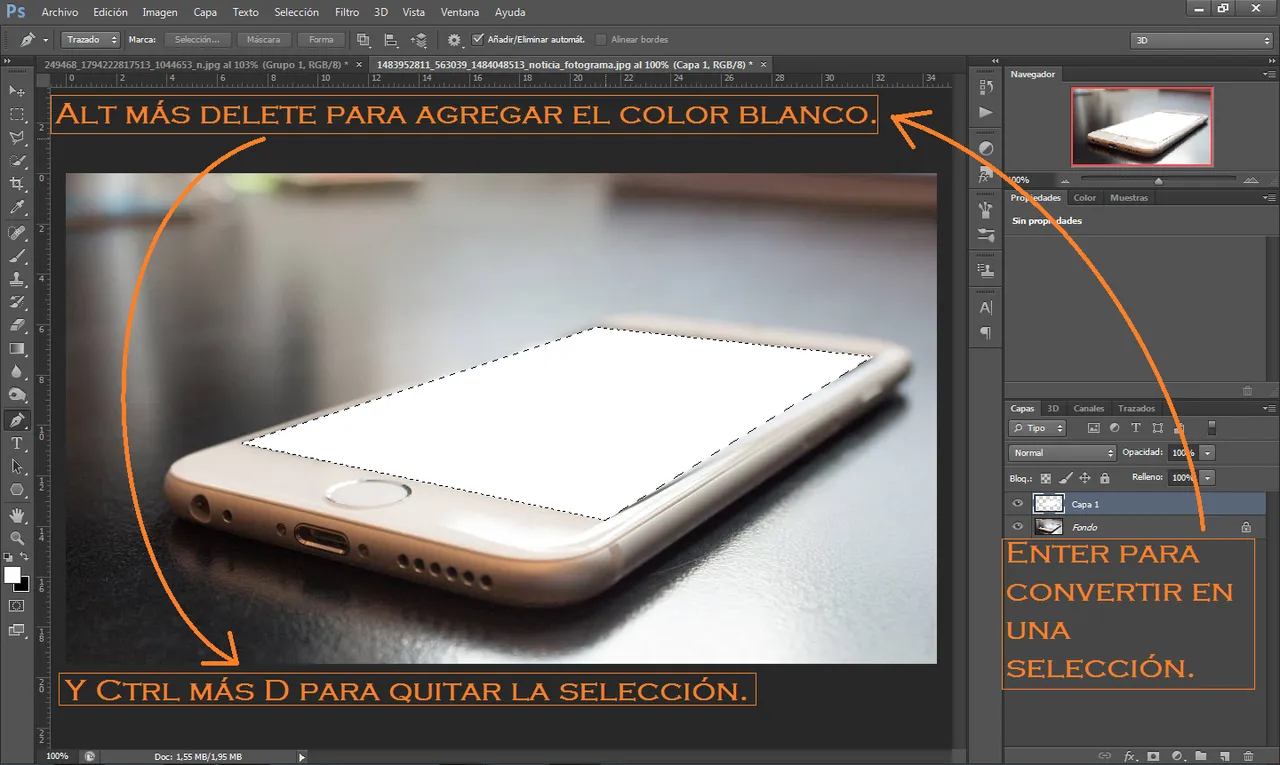Switch to Muestras tab
Screen dimensions: 1280x765
click(x=1129, y=197)
